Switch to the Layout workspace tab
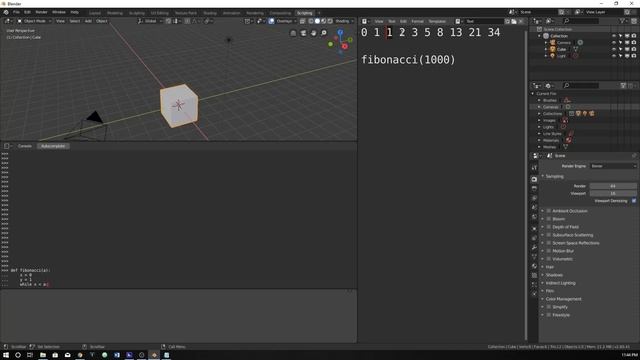Screen dimensions: 640x360 tap(95, 13)
